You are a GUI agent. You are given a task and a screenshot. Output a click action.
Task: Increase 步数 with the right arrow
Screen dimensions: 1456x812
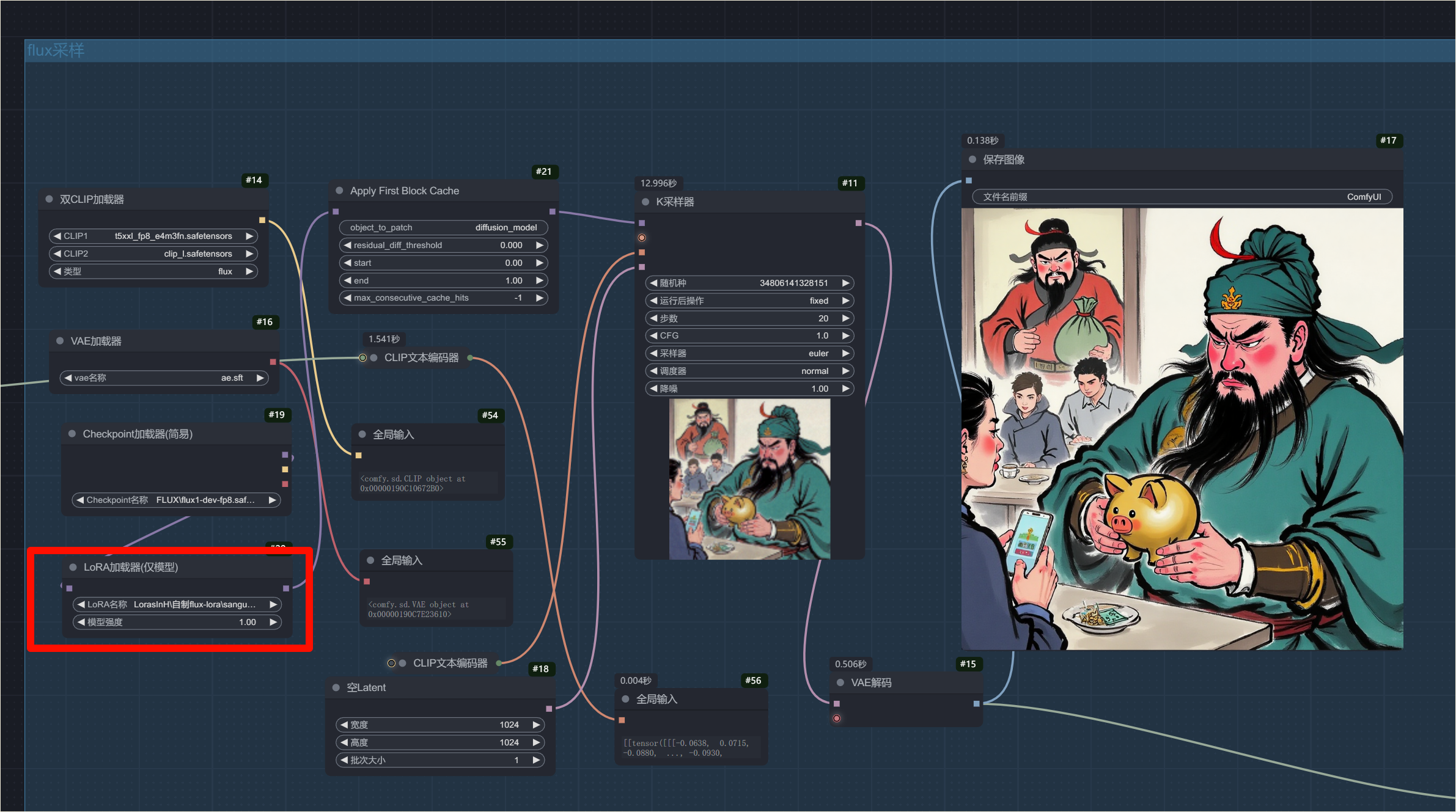[846, 318]
